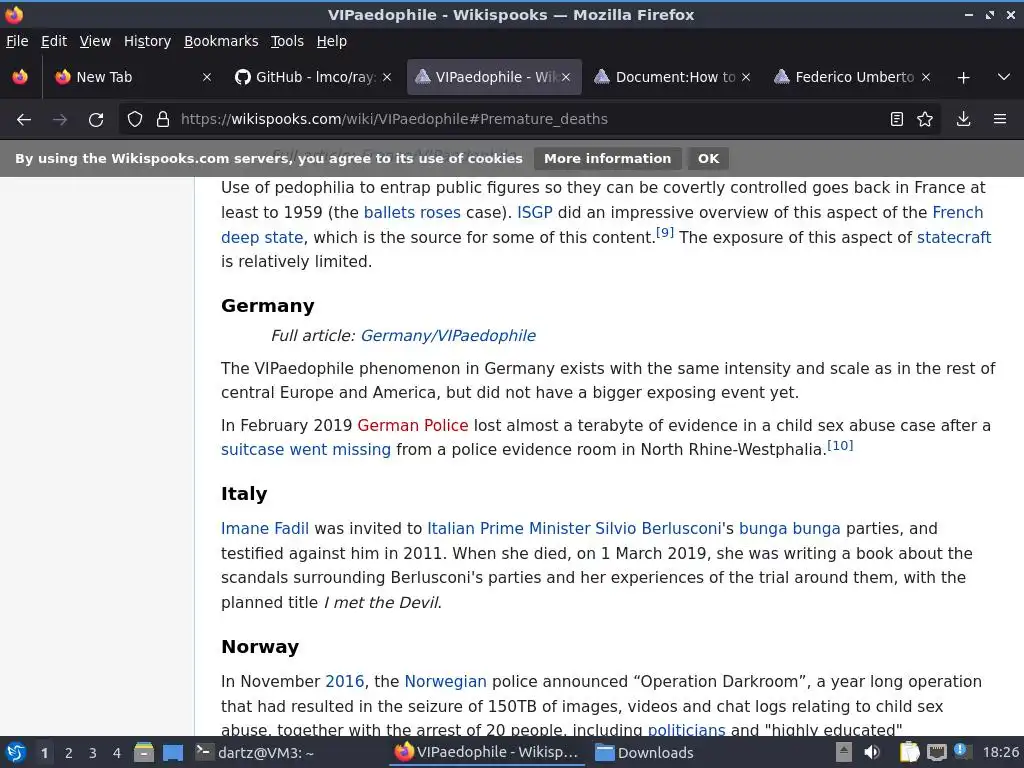Show site security padlock info
1024x768 pixels.
point(163,120)
